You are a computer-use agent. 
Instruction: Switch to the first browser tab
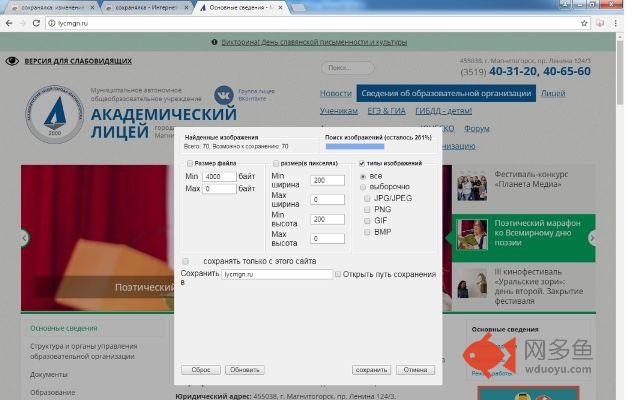(53, 7)
